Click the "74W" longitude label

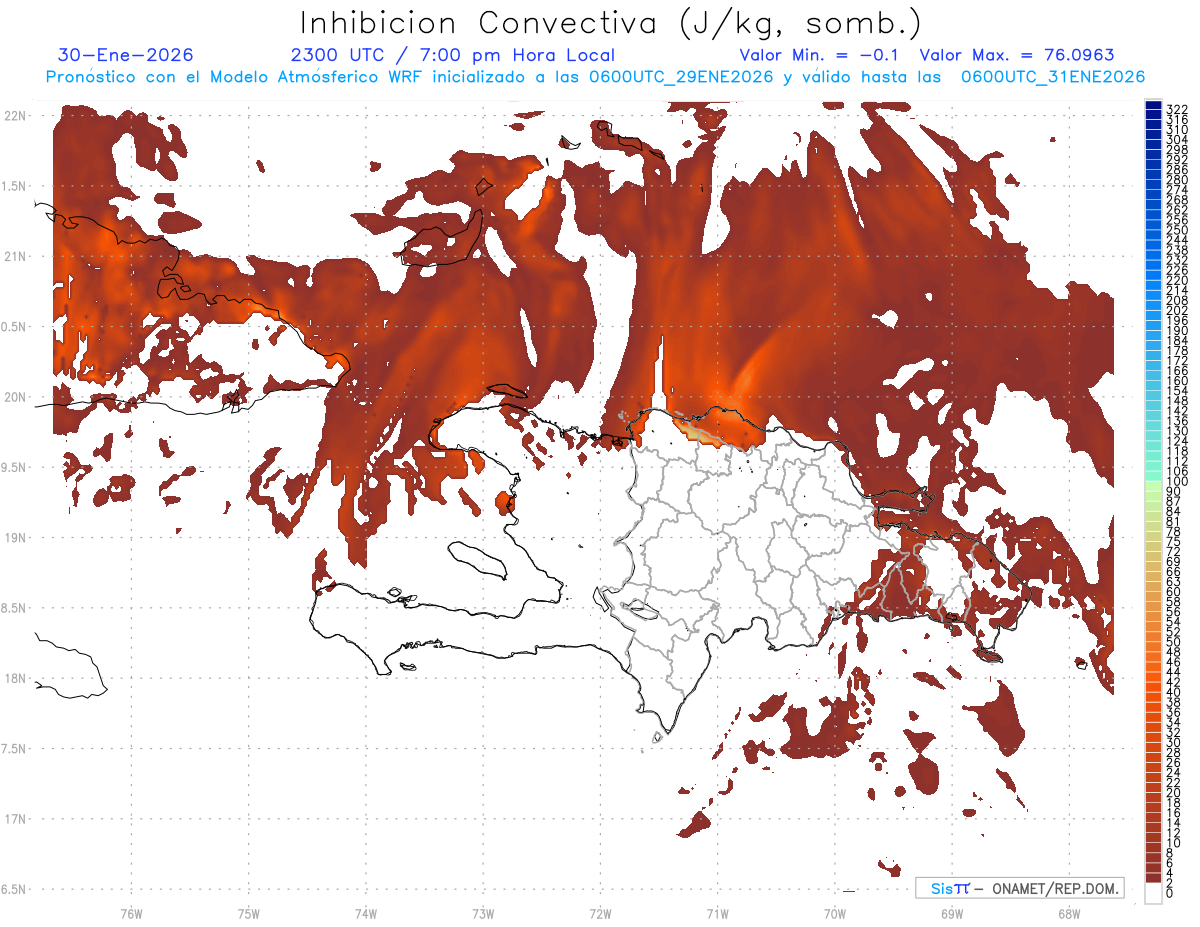coord(366,913)
